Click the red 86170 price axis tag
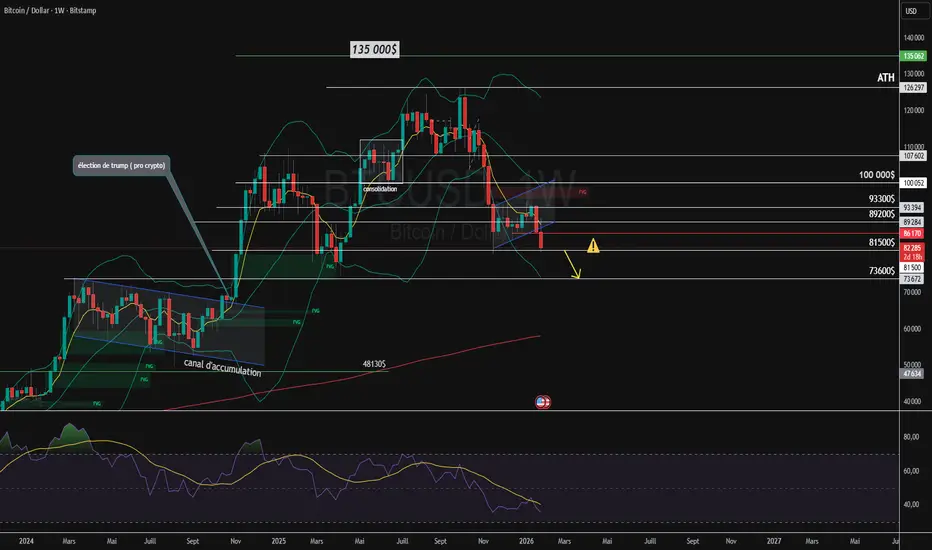 pyautogui.click(x=912, y=234)
